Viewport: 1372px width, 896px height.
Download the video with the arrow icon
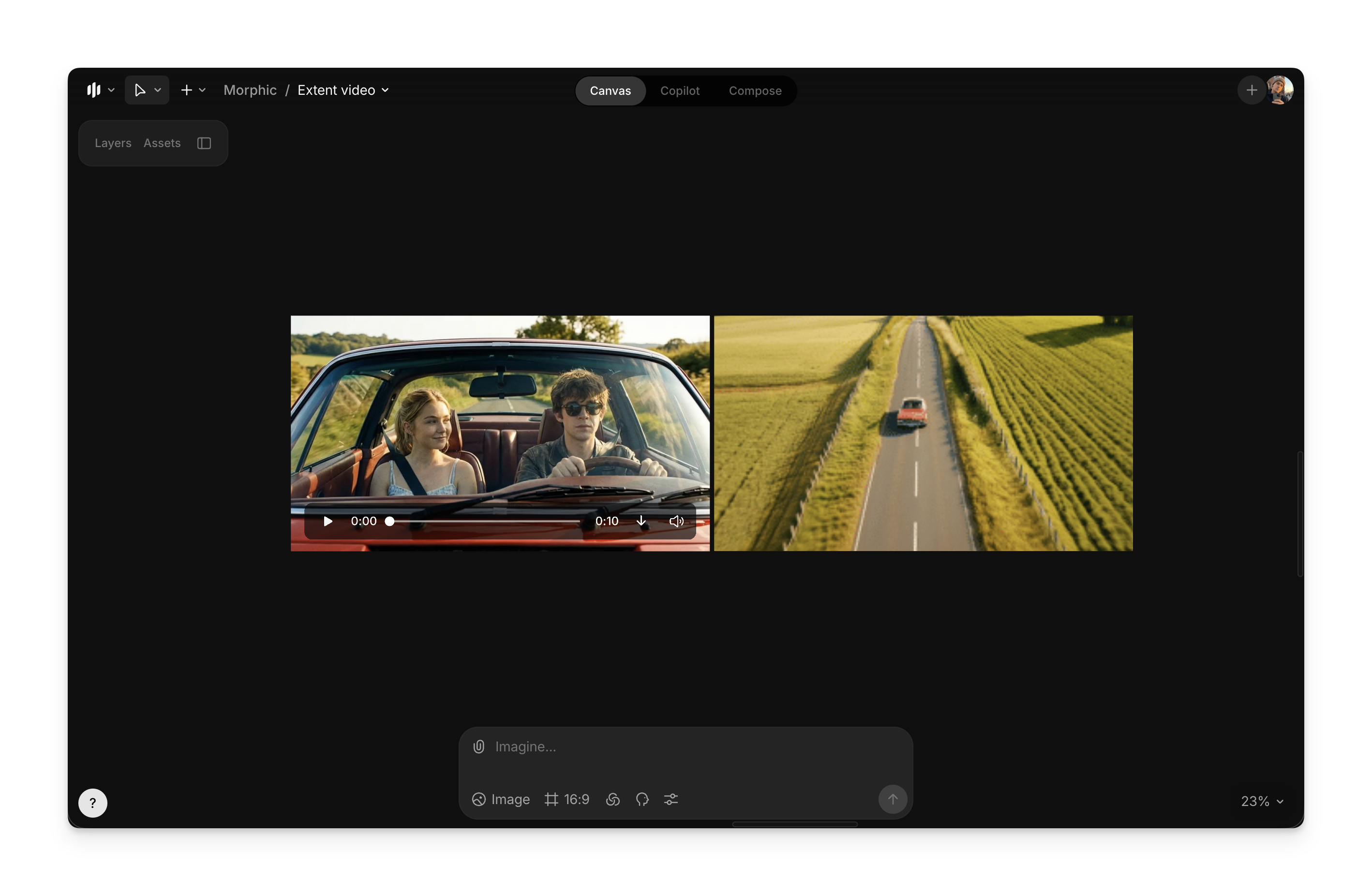tap(641, 521)
